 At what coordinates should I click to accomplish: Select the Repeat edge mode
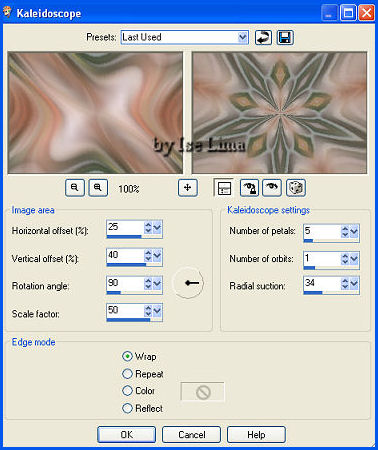click(x=127, y=374)
